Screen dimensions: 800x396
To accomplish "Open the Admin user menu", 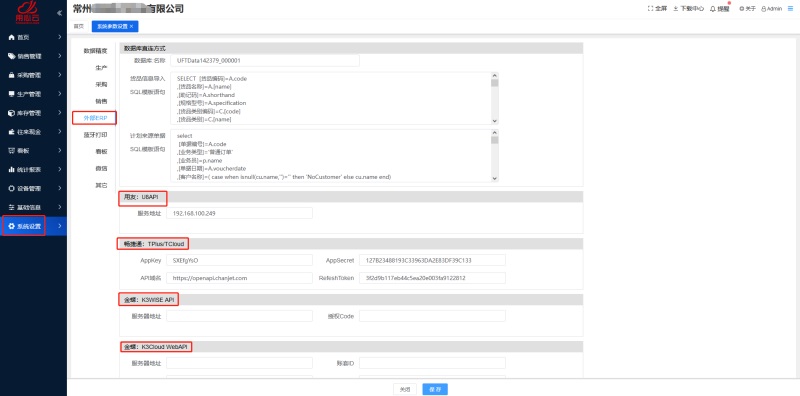I will 771,9.
